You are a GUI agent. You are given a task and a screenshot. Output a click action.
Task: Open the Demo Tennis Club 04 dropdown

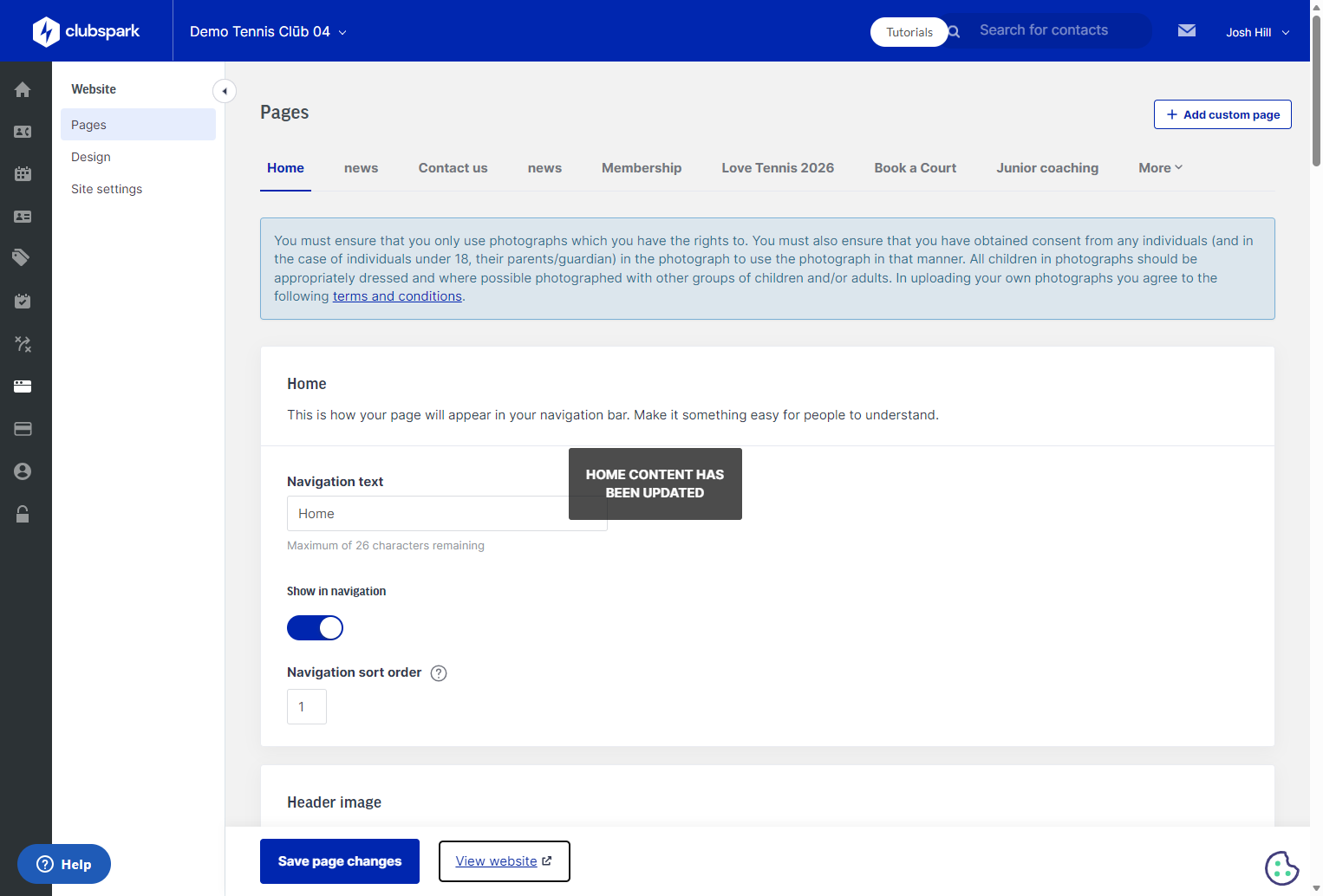coord(268,32)
